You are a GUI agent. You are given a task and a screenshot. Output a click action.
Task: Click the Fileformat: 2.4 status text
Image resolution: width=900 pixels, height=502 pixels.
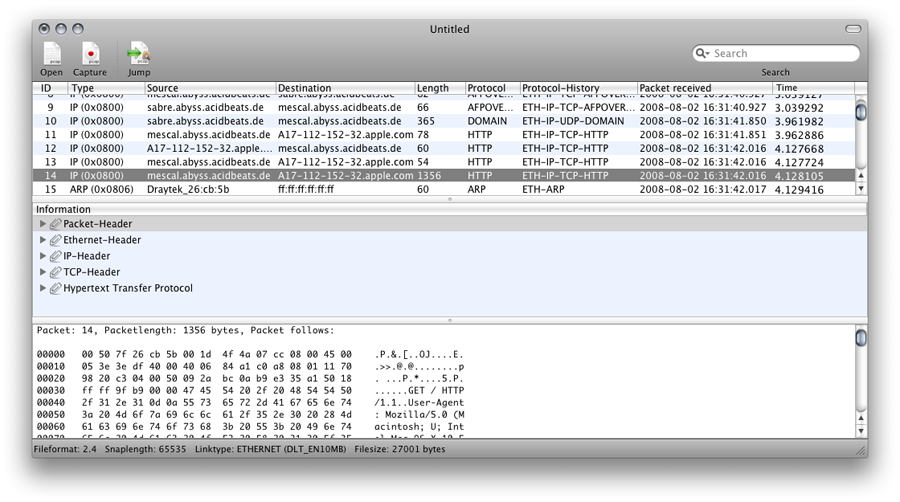[x=65, y=449]
